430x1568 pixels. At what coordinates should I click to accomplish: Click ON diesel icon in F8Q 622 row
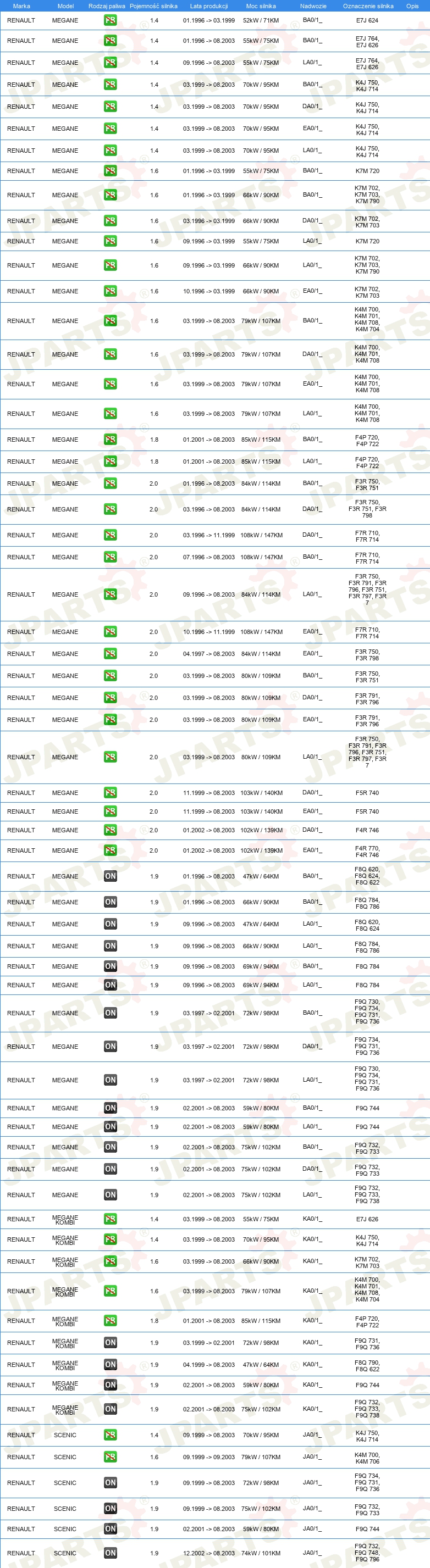110,876
